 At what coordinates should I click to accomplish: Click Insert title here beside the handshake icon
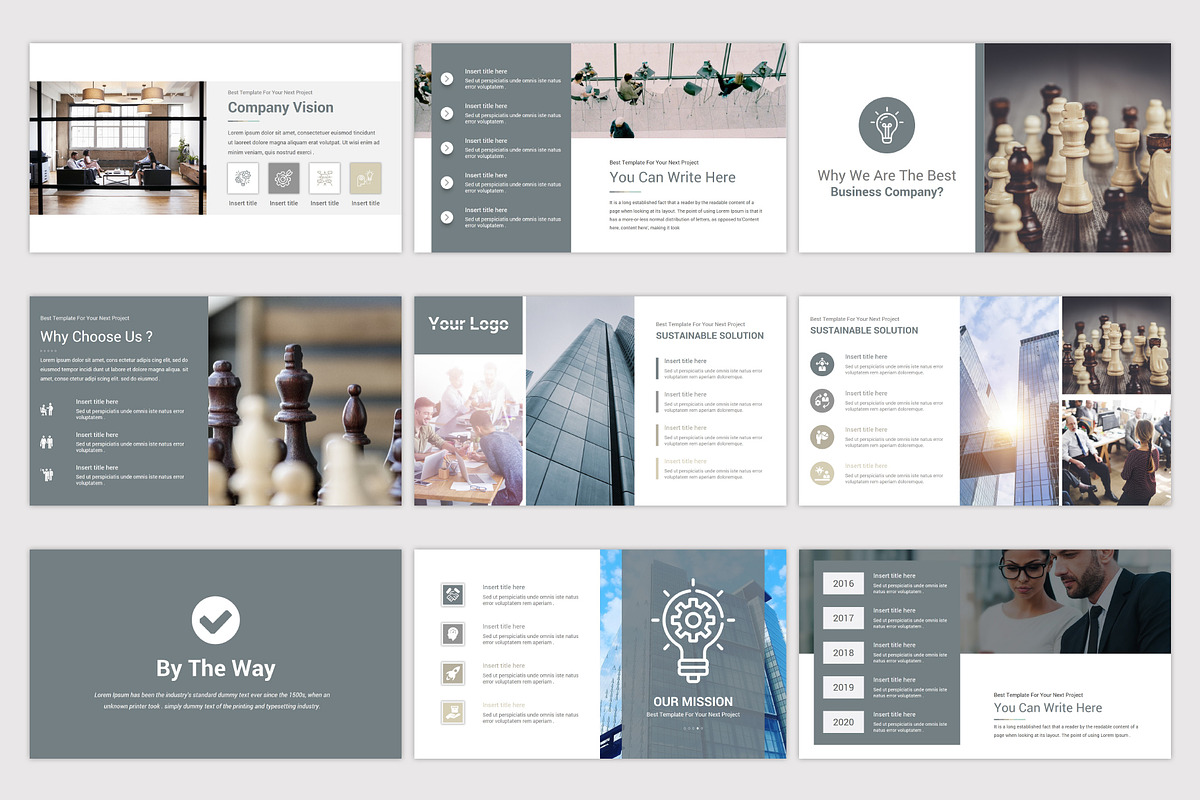(504, 588)
